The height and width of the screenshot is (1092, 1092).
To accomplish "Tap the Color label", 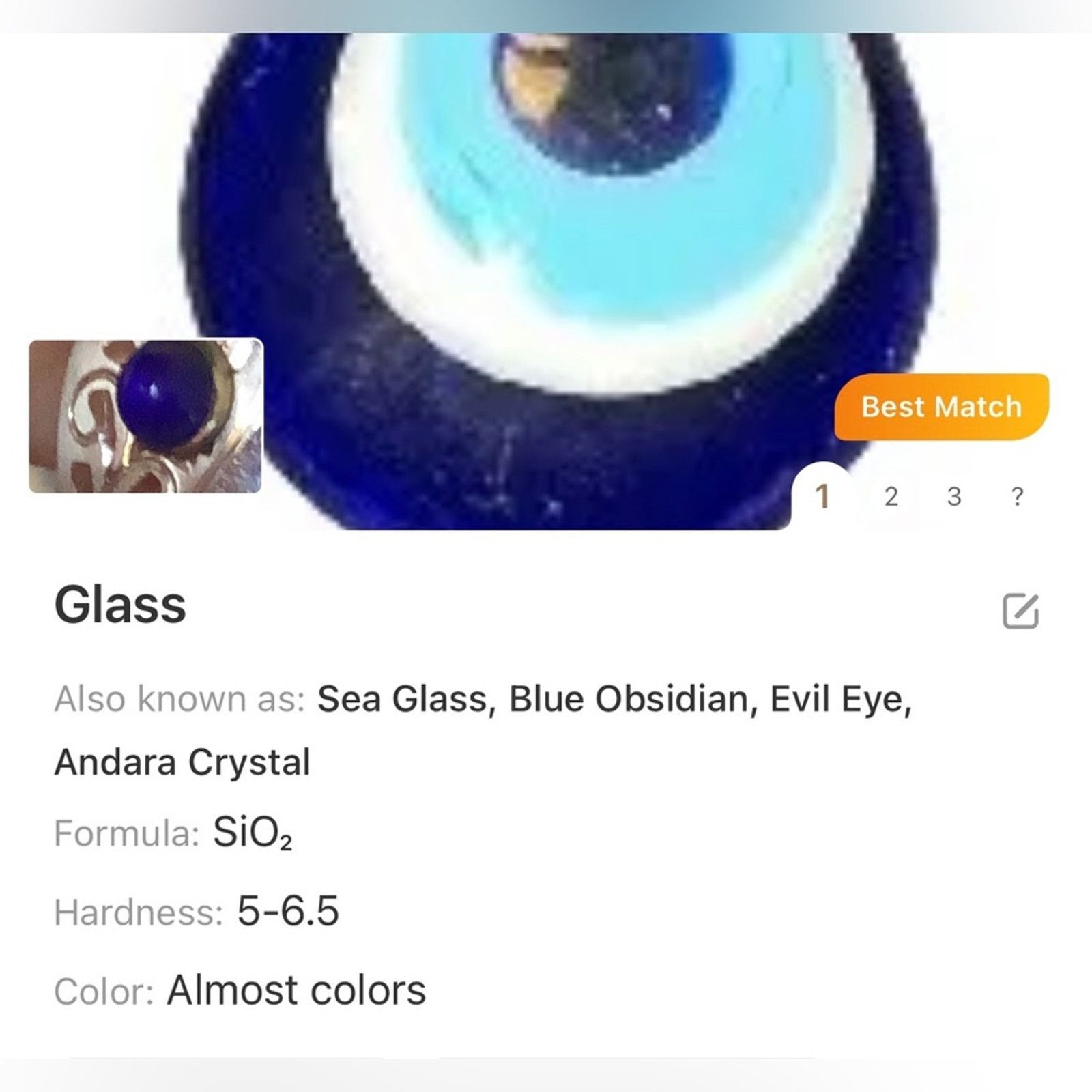I will point(104,992).
